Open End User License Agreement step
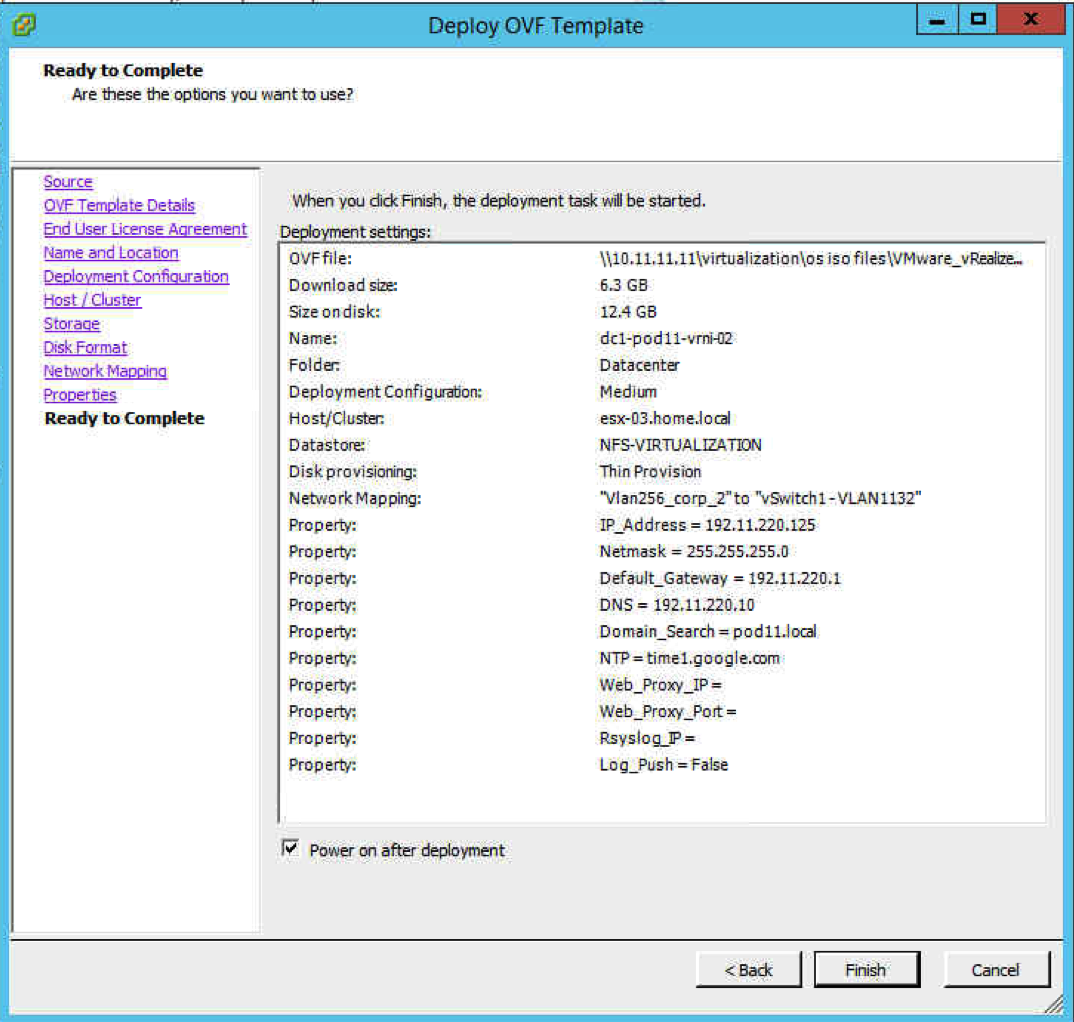Screen dimensions: 1074x1022 tap(145, 229)
